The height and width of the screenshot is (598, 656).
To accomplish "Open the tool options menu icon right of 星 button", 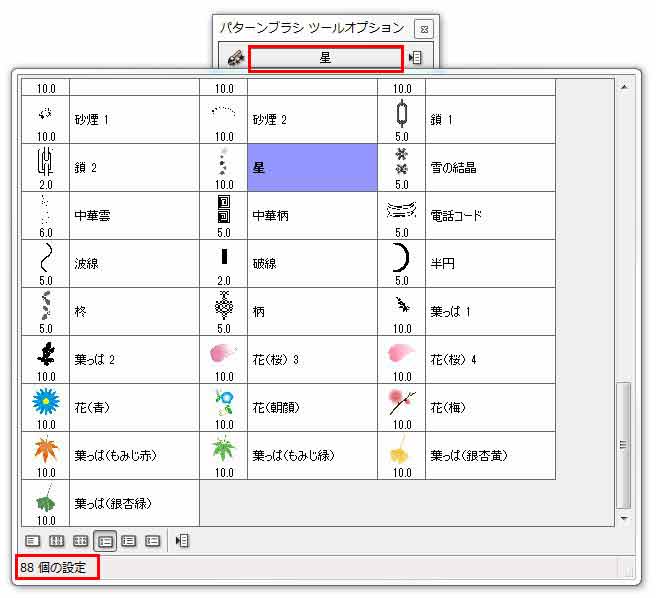I will tap(415, 57).
